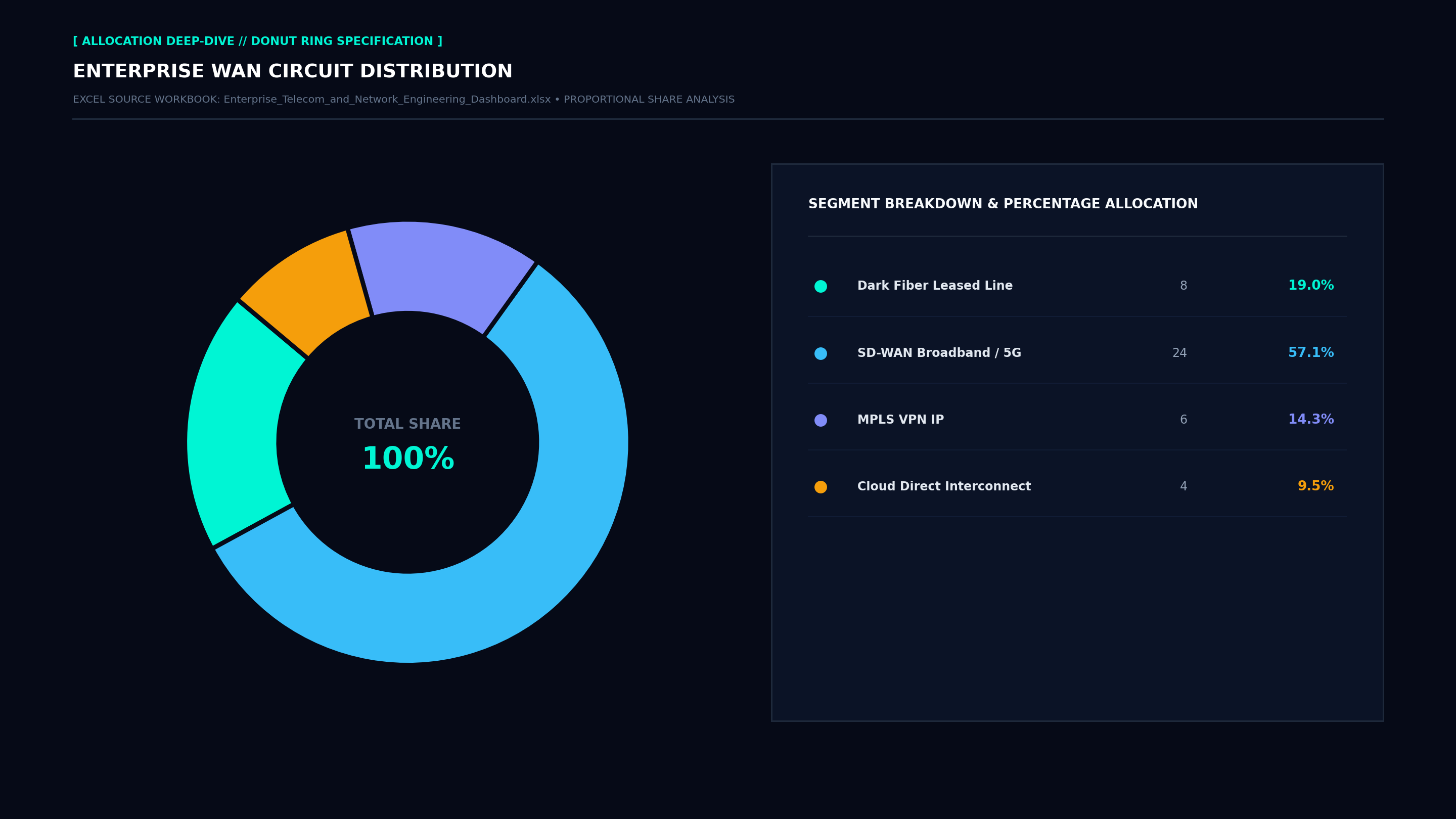Click the "SEGMENT BREAKDOWN & PERCENTAGE ALLOCATION" heading
Image resolution: width=1456 pixels, height=819 pixels.
pos(1003,204)
